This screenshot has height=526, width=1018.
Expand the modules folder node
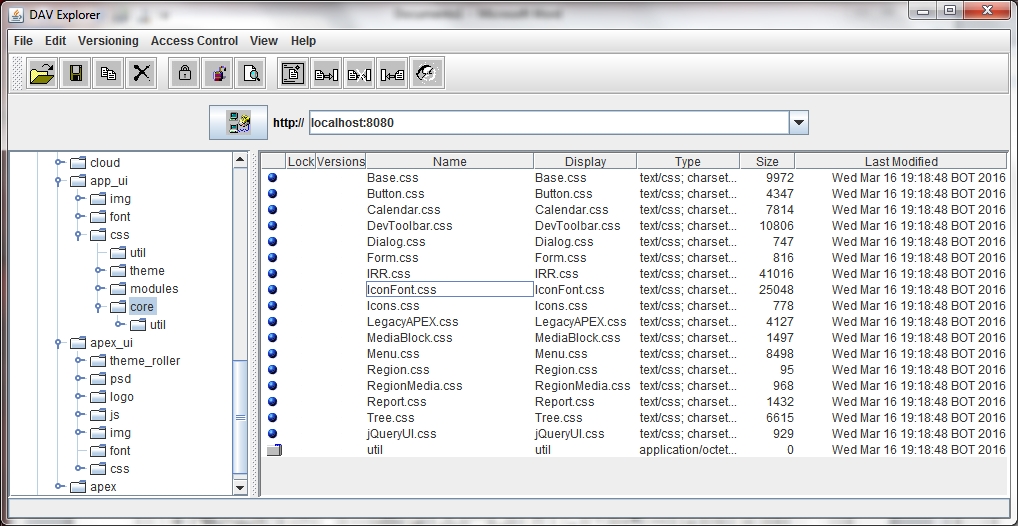pos(99,288)
